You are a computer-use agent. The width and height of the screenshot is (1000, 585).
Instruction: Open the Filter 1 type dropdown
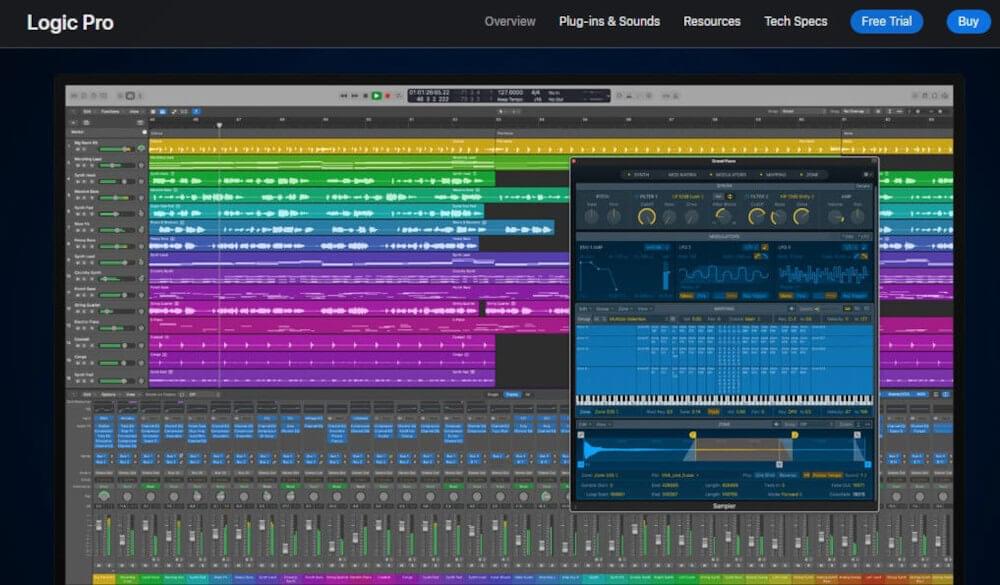688,196
